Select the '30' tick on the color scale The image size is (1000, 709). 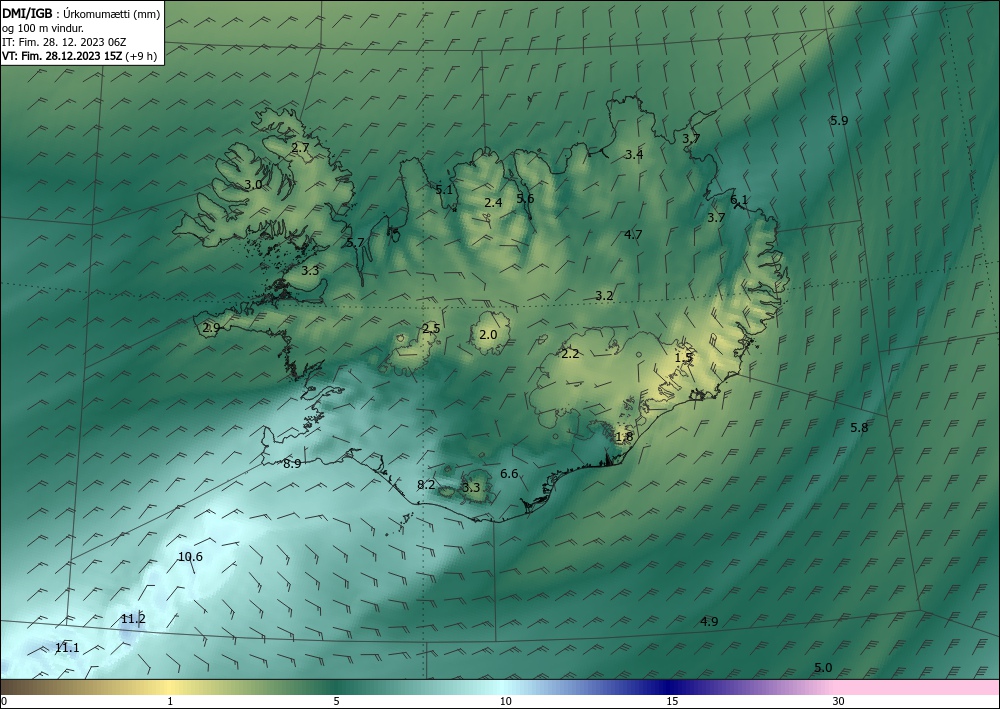[x=838, y=701]
